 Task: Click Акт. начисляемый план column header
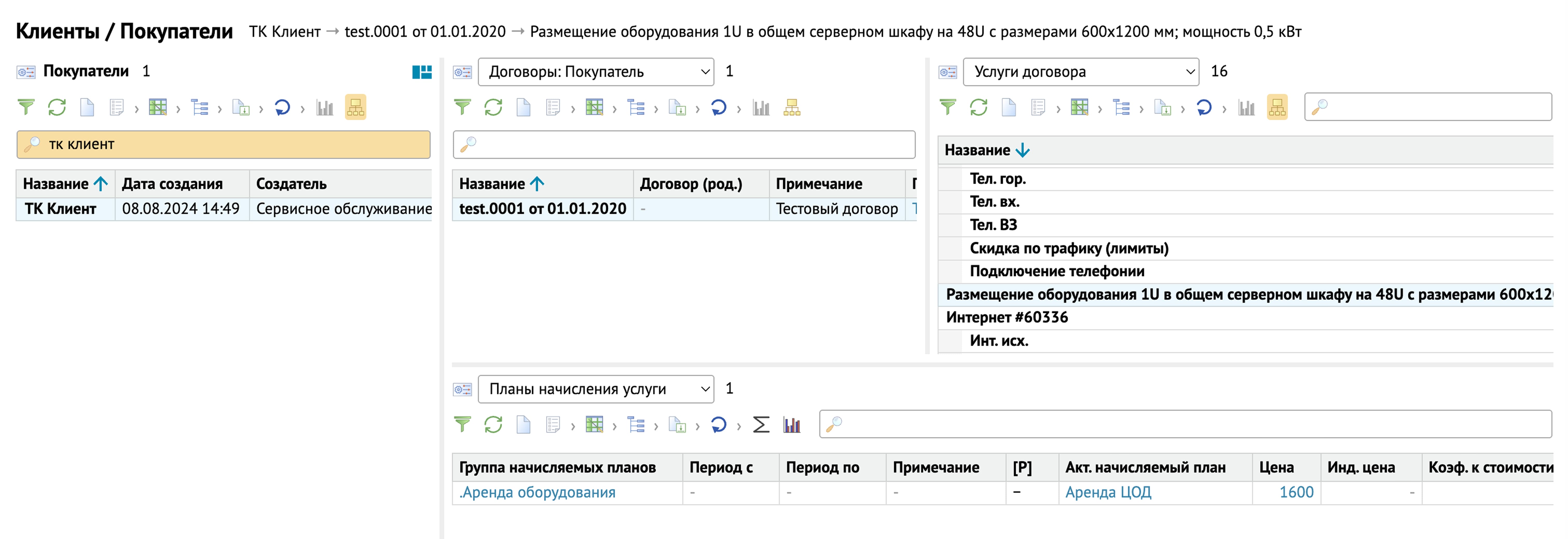pyautogui.click(x=1155, y=468)
